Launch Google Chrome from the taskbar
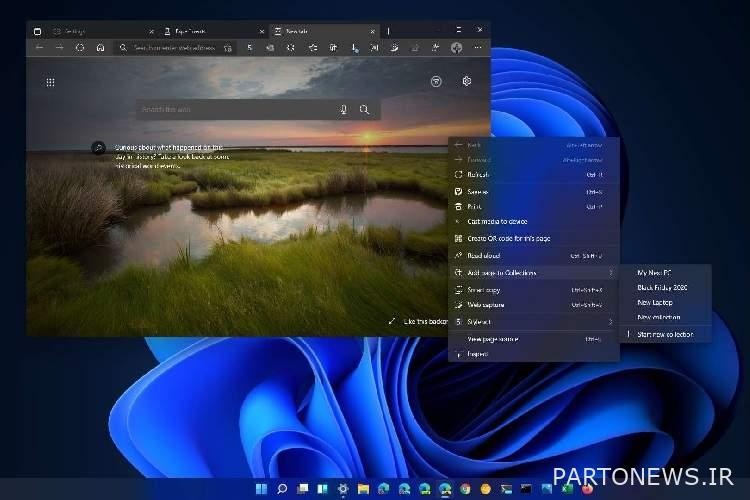Viewport: 750px width, 500px height. click(465, 489)
